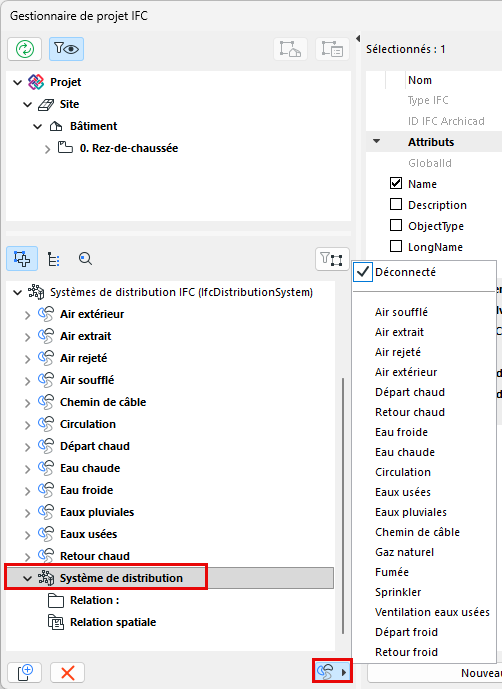The width and height of the screenshot is (502, 689).
Task: Choose Fumée from popup menu
Action: pos(392,572)
